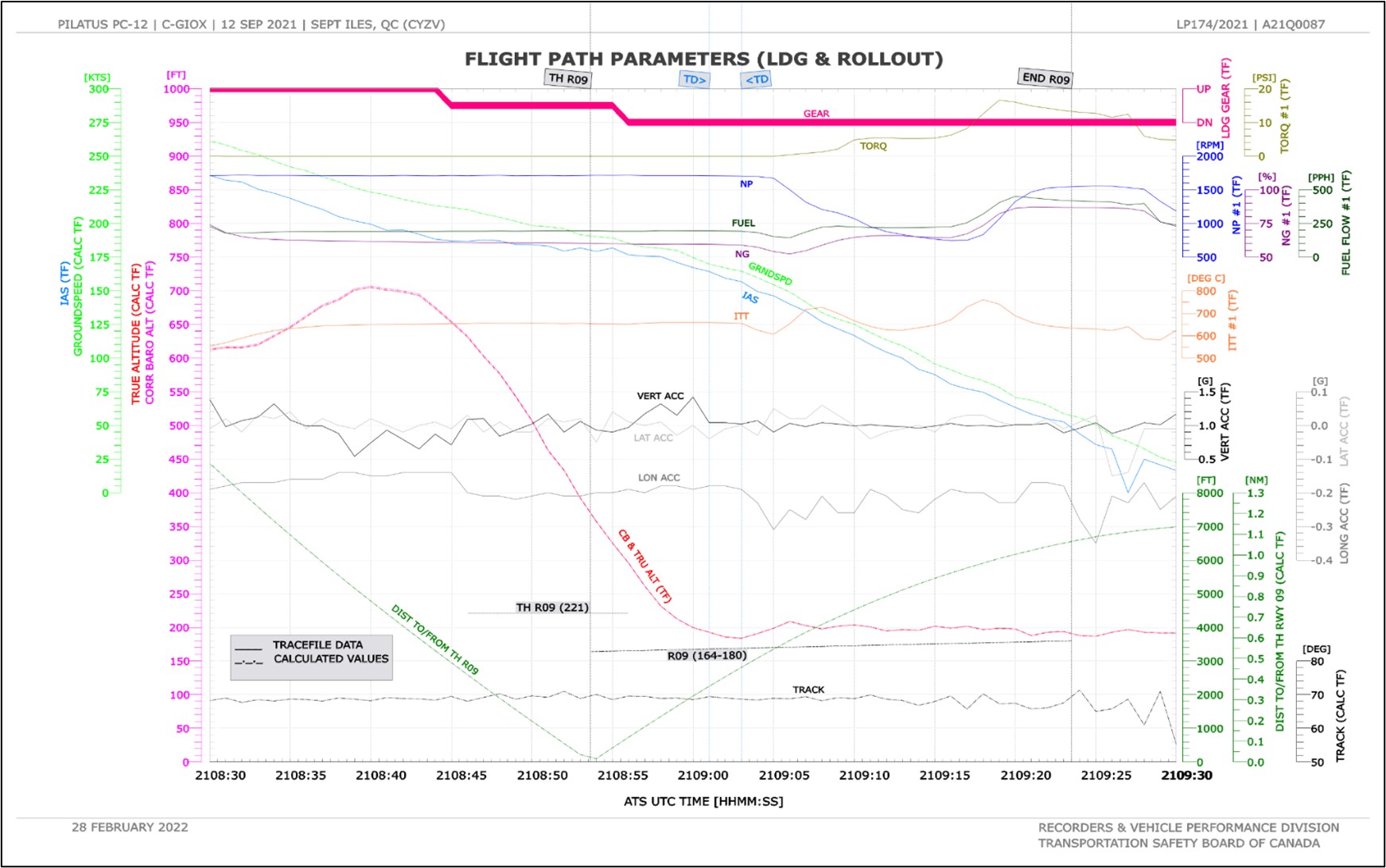Click the Flight Path Parameters chart title
This screenshot has width=1386, height=868.
[703, 60]
